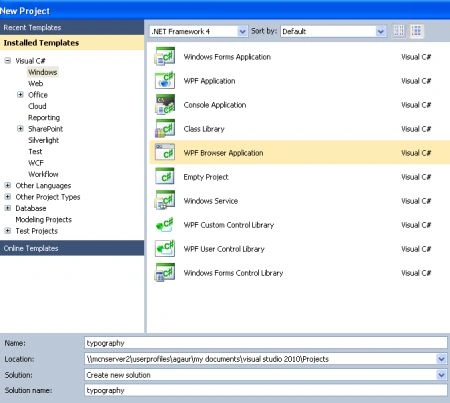Click the Name input field
Viewport: 450px width, 403px height.
(x=266, y=343)
